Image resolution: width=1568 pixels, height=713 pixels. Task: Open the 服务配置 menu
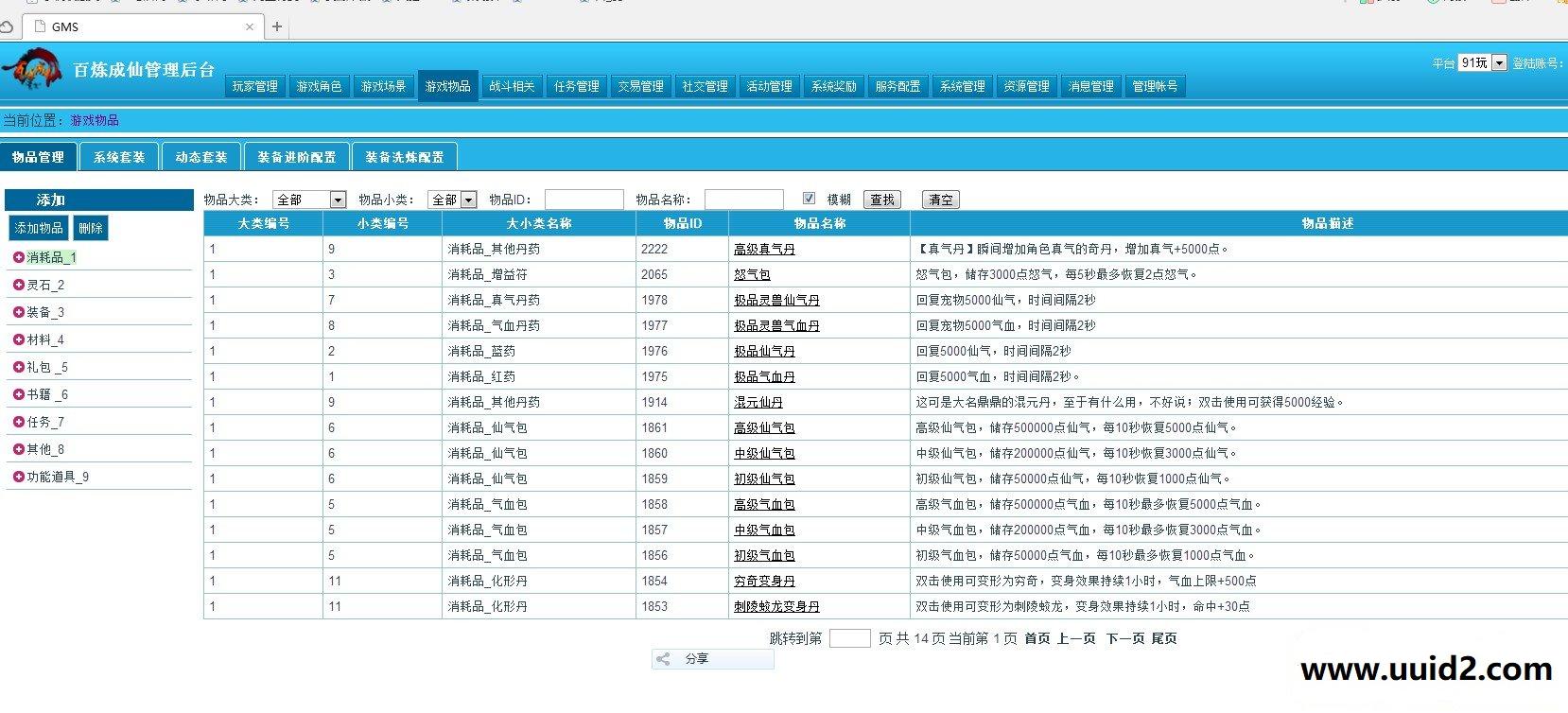coord(898,86)
